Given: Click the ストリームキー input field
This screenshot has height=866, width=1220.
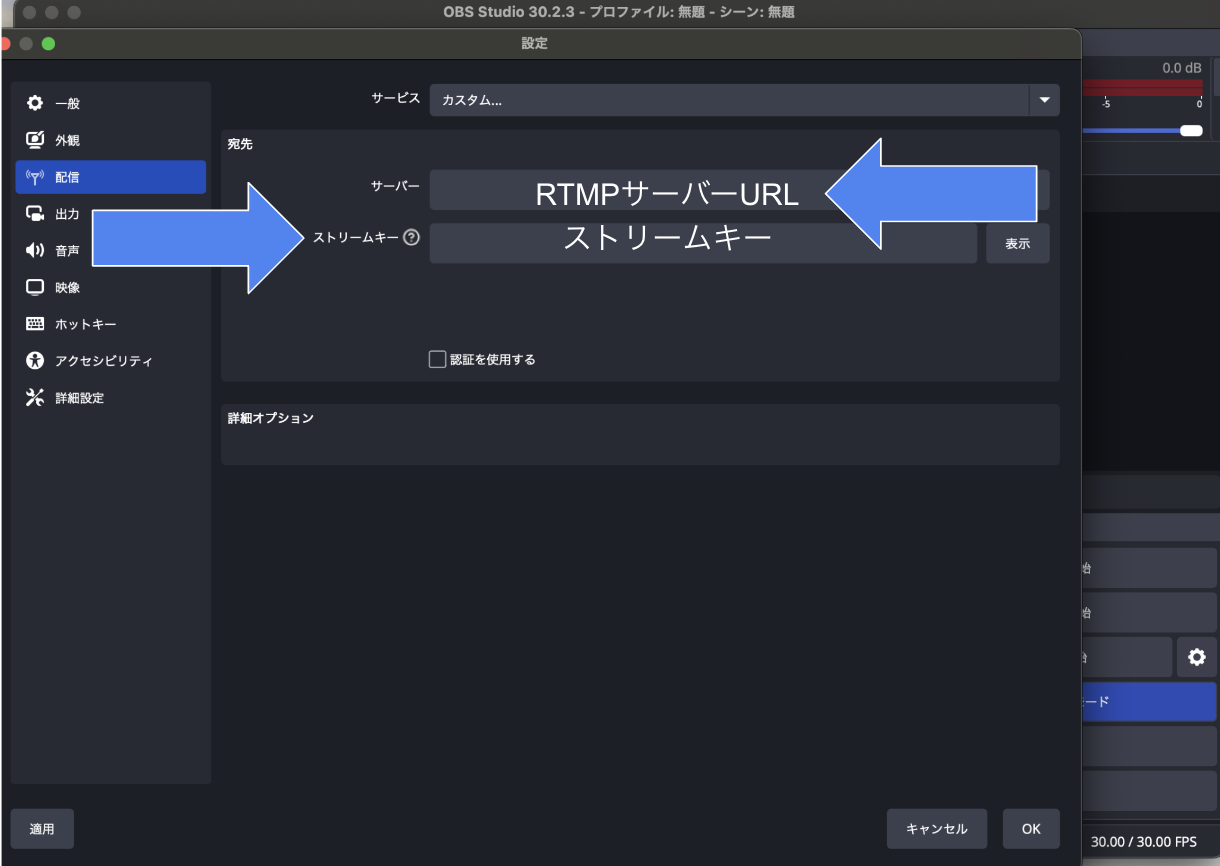Looking at the screenshot, I should pos(703,243).
